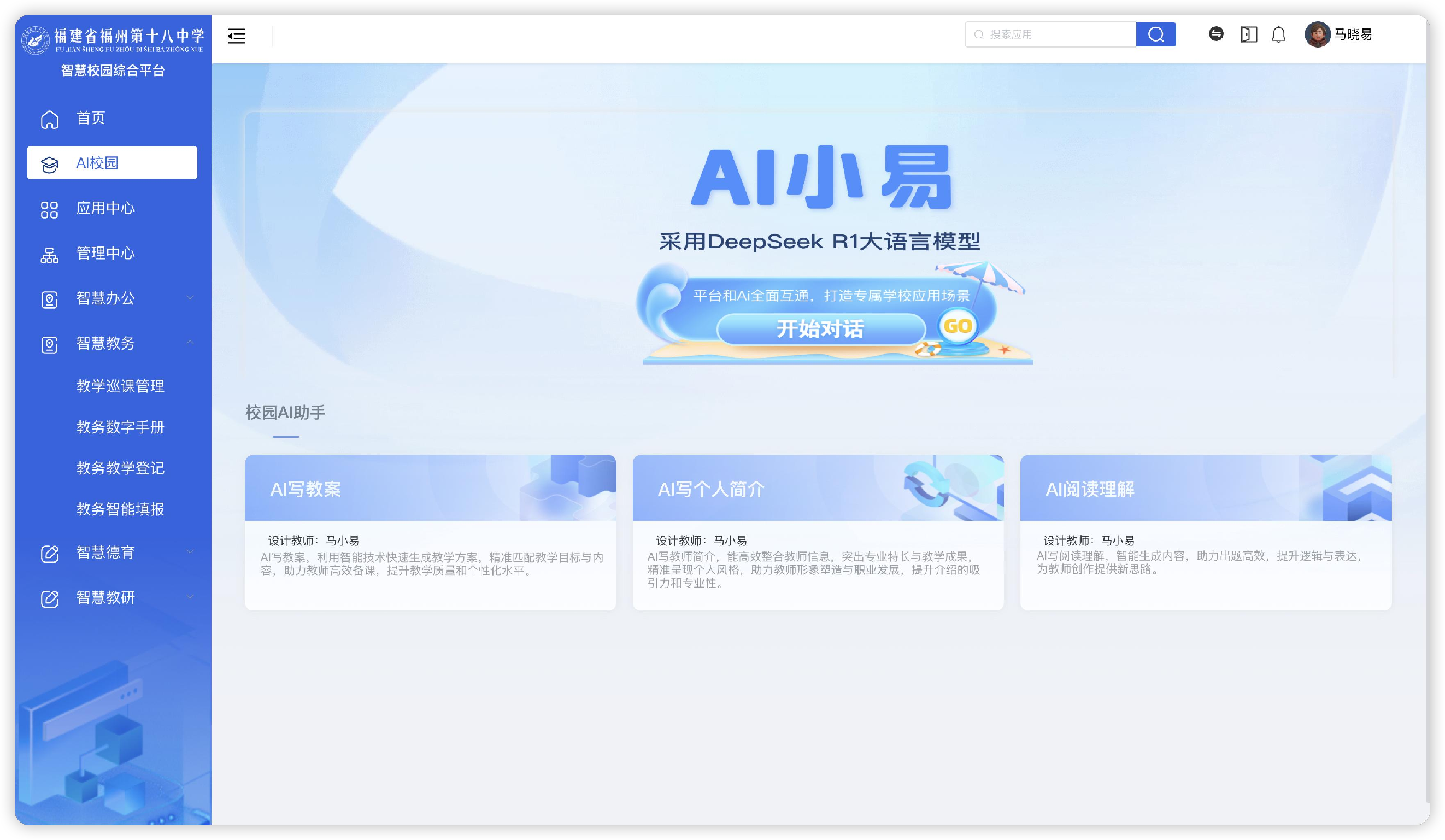
Task: Click the org-chart icon next to 管理中心
Action: pyautogui.click(x=50, y=254)
